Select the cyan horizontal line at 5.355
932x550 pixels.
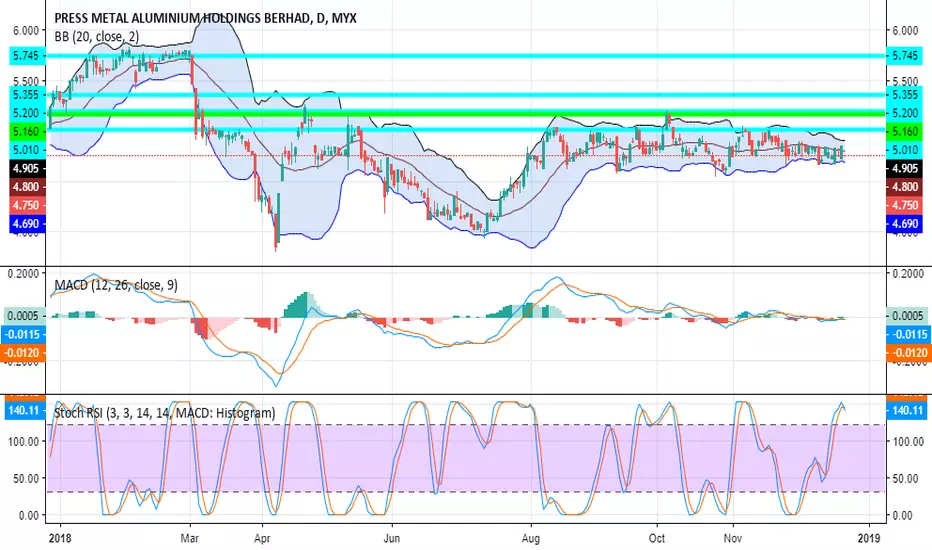(x=466, y=95)
